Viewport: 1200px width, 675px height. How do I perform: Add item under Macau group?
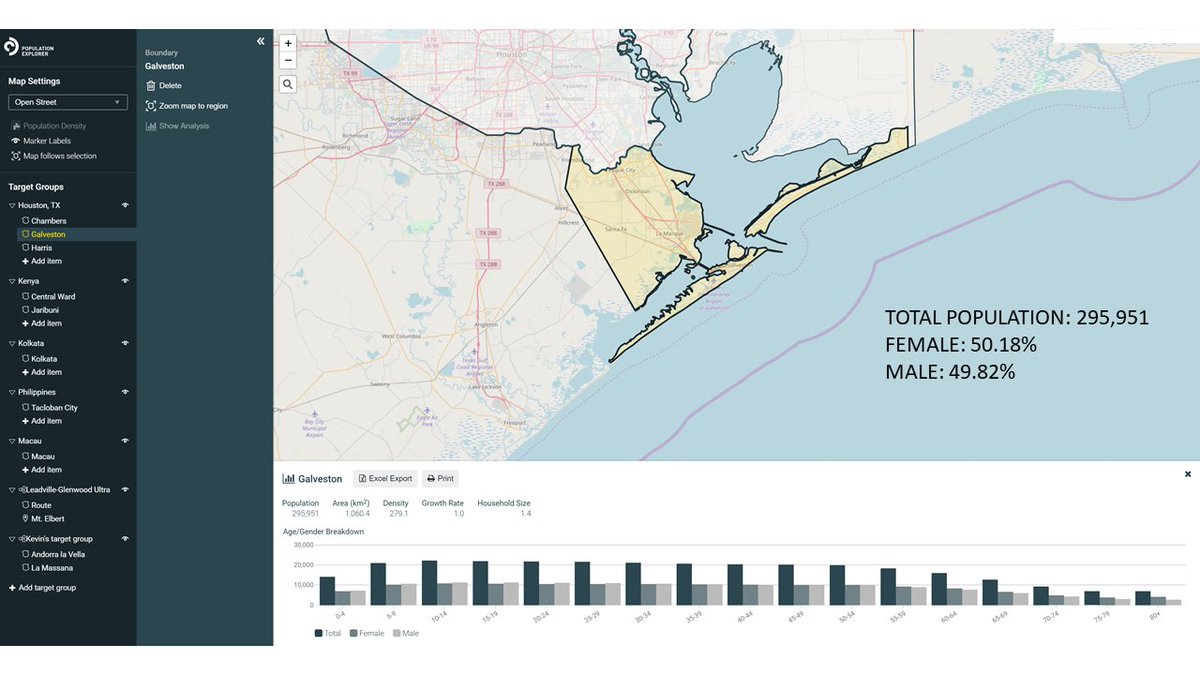coord(42,469)
